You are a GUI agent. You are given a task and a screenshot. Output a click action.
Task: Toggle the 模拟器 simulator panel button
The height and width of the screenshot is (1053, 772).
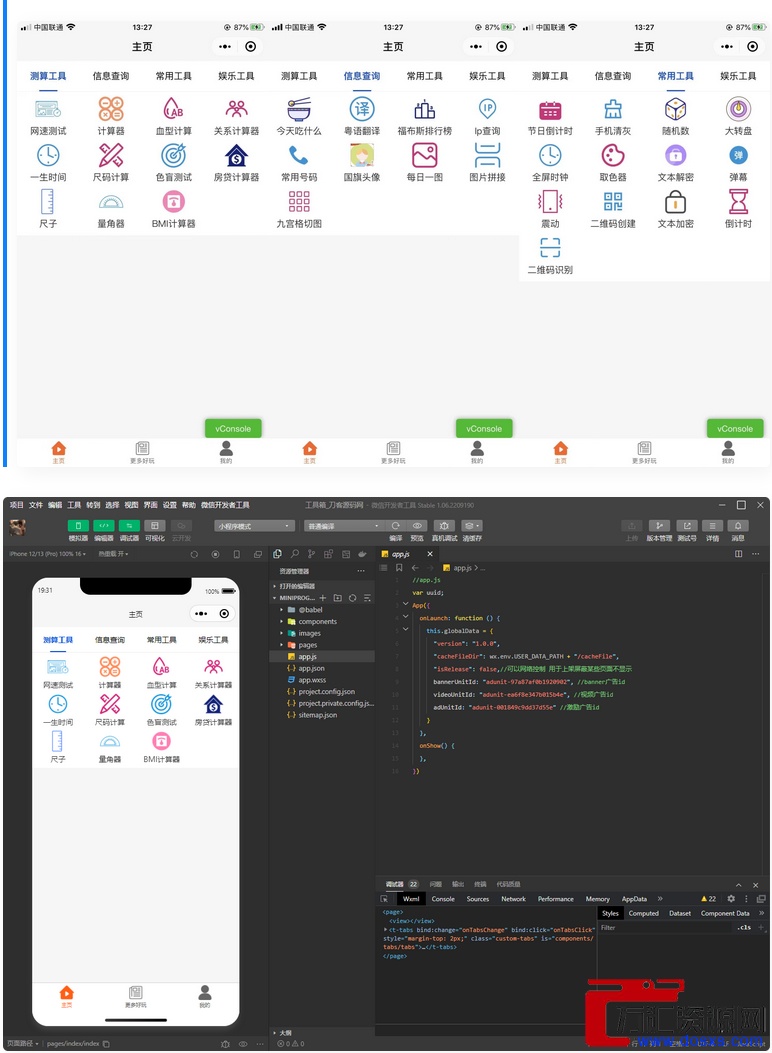(78, 526)
